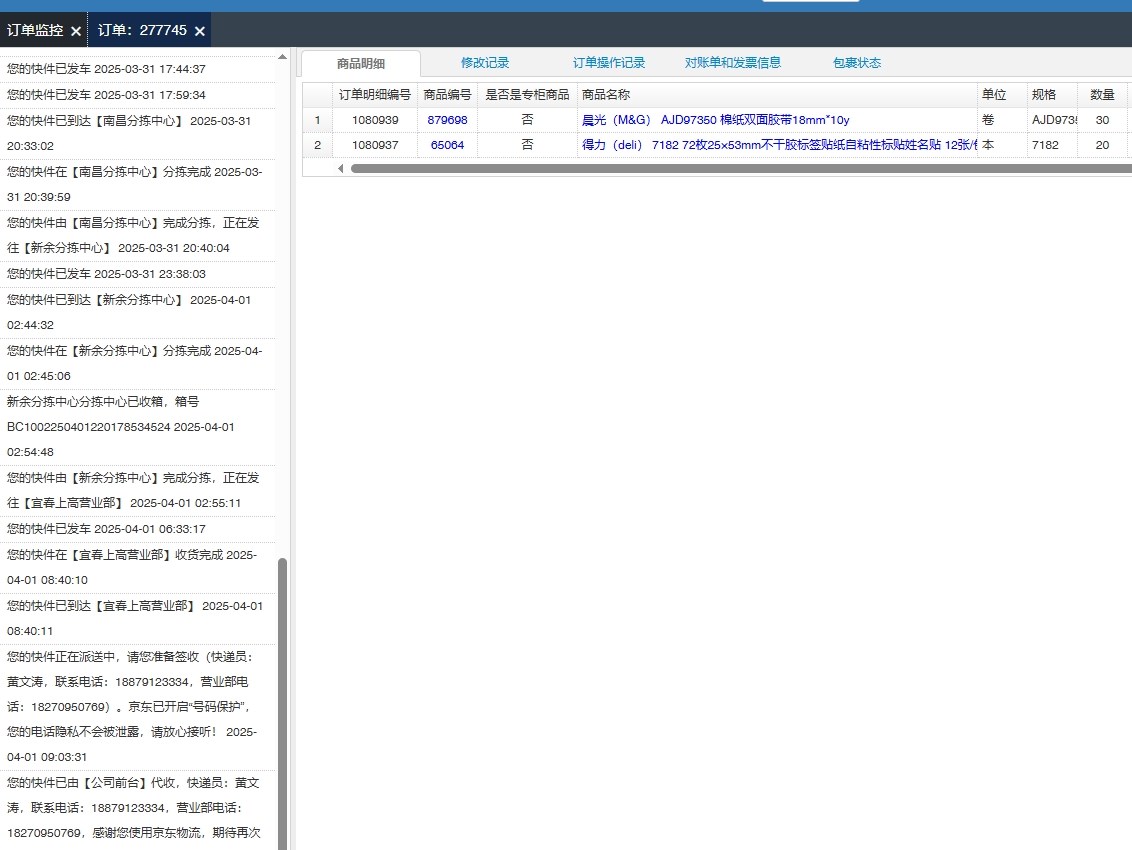
Task: Click the horizontal scrollbar under the product table
Action: point(741,168)
